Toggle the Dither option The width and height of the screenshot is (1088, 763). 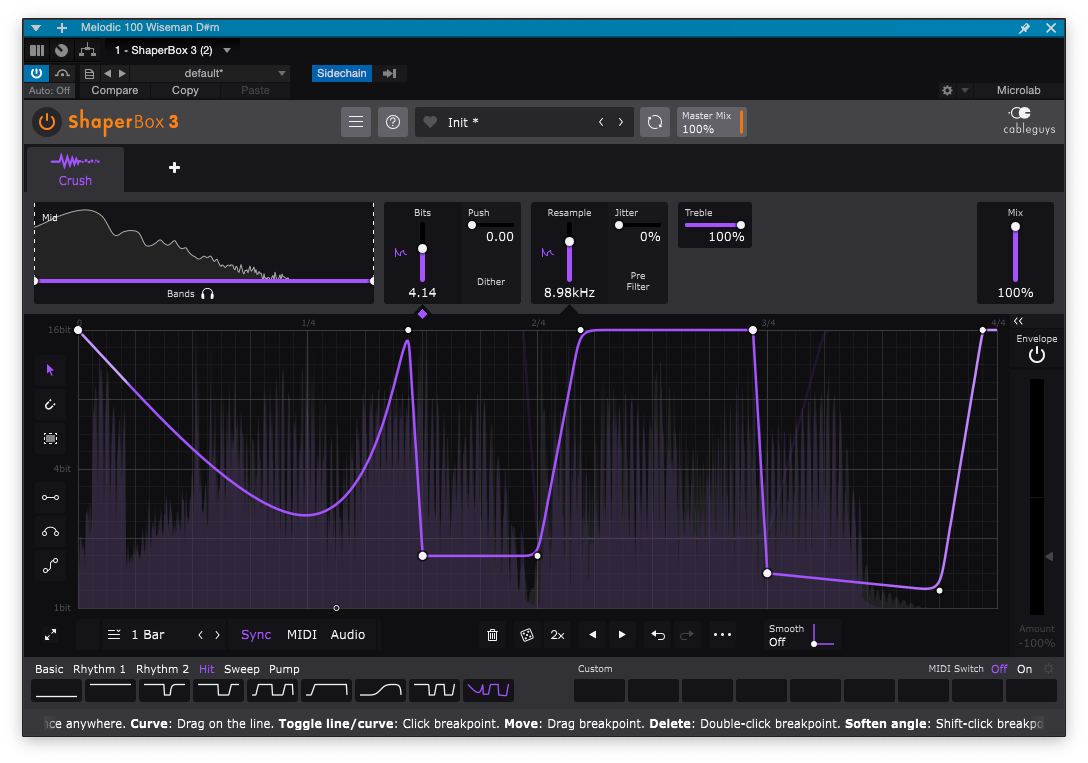[x=491, y=282]
